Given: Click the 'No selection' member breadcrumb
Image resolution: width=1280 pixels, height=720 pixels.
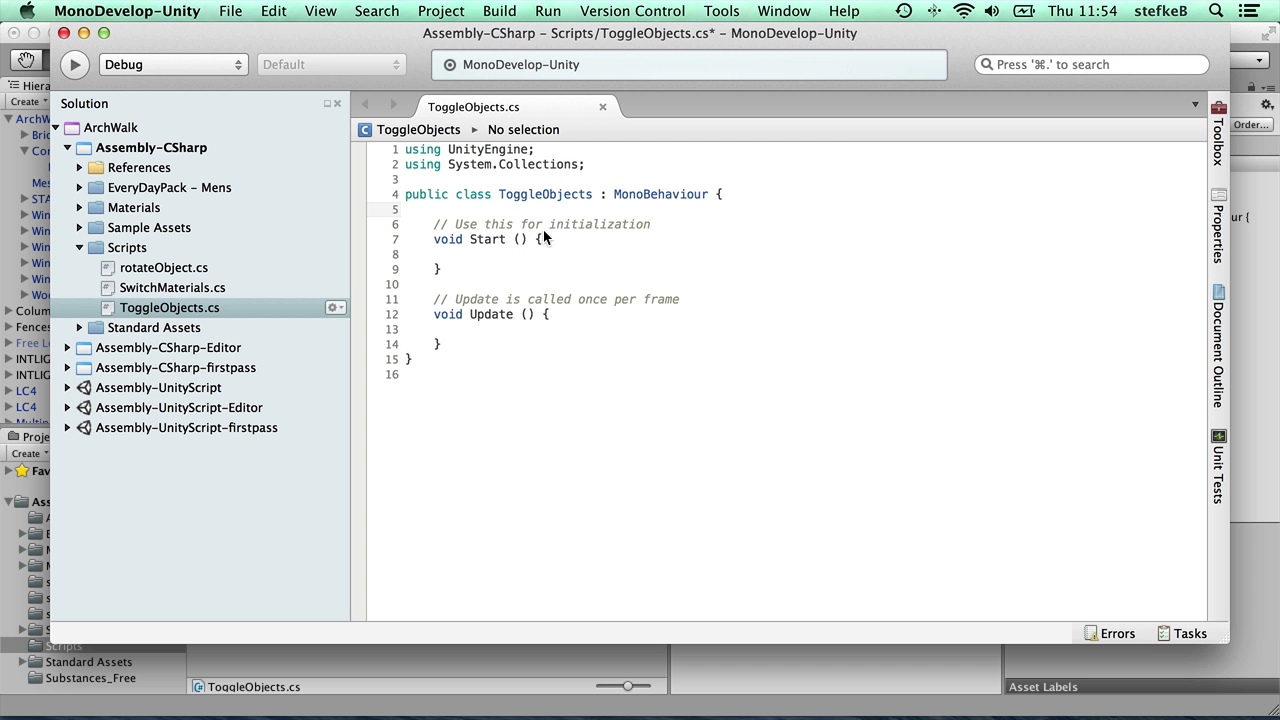Looking at the screenshot, I should (x=523, y=130).
